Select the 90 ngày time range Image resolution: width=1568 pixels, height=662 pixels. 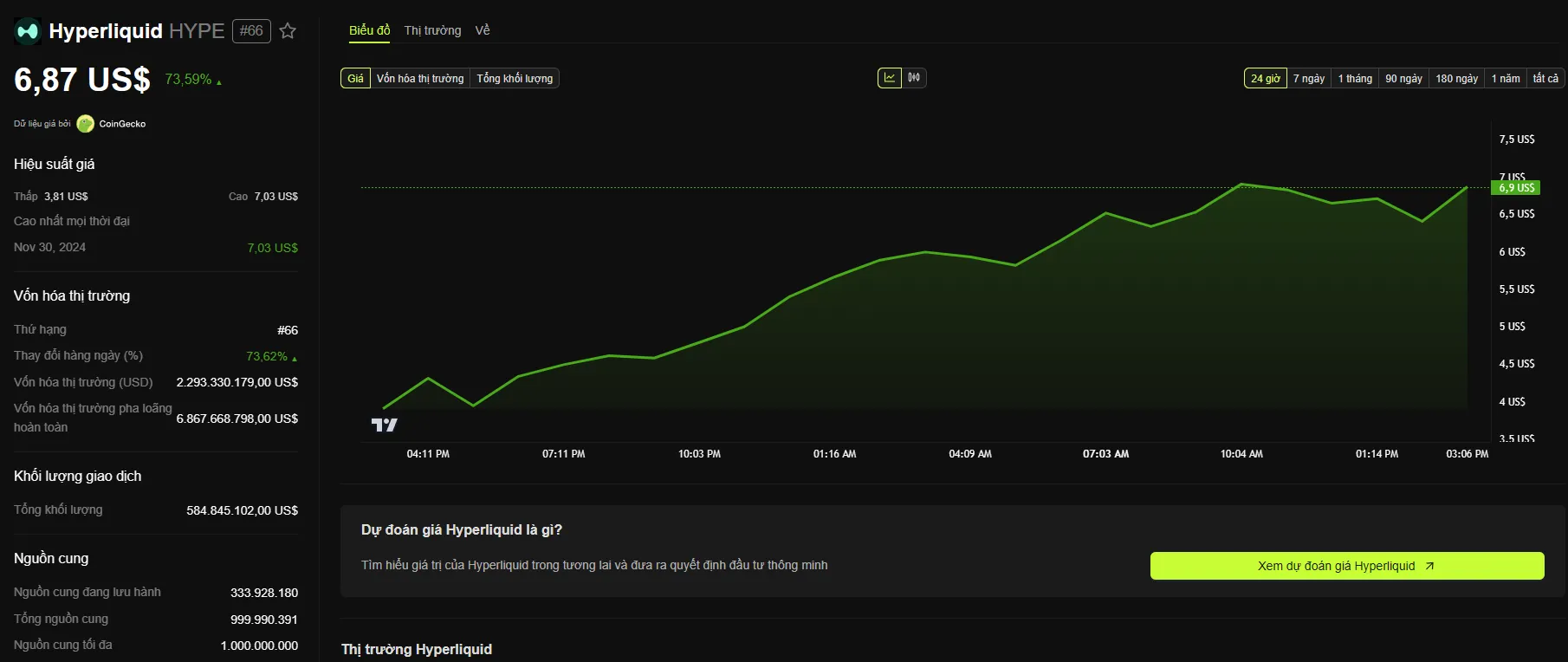(1403, 78)
